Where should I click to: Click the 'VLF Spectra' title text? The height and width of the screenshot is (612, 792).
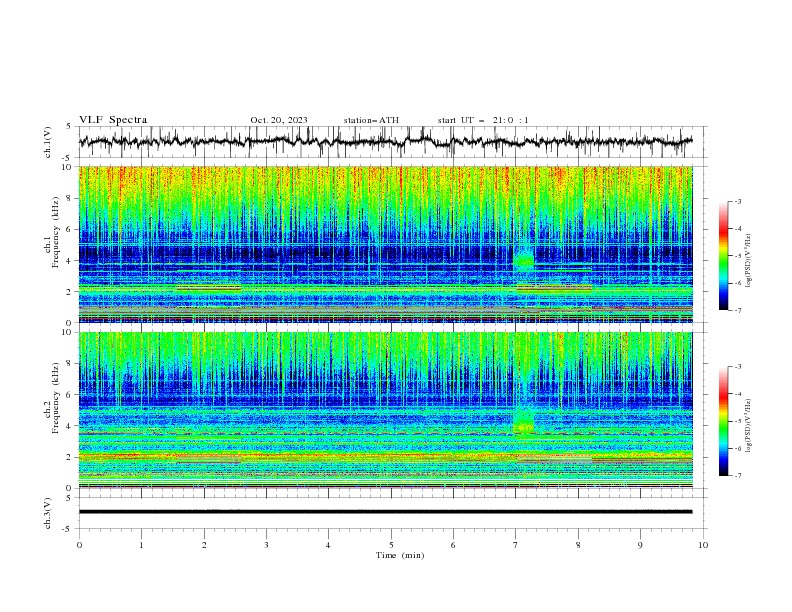[x=113, y=120]
